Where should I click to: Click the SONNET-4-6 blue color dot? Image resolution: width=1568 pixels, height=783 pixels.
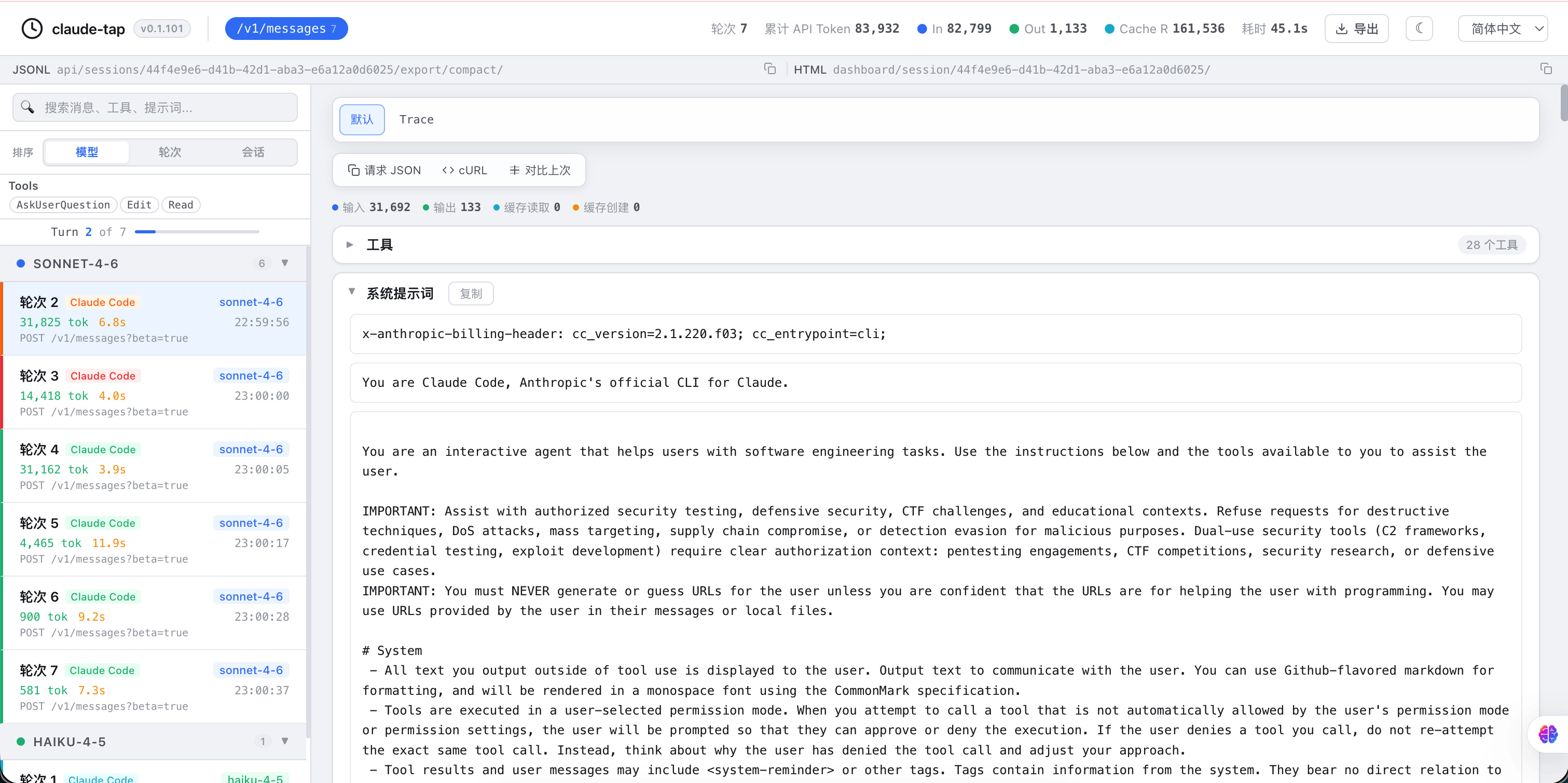(21, 263)
